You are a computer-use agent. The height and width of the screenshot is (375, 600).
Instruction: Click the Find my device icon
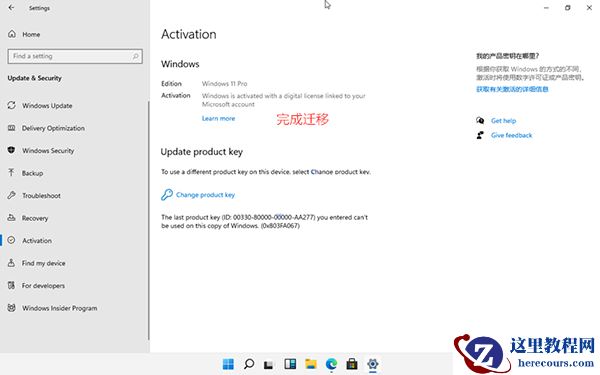point(11,263)
